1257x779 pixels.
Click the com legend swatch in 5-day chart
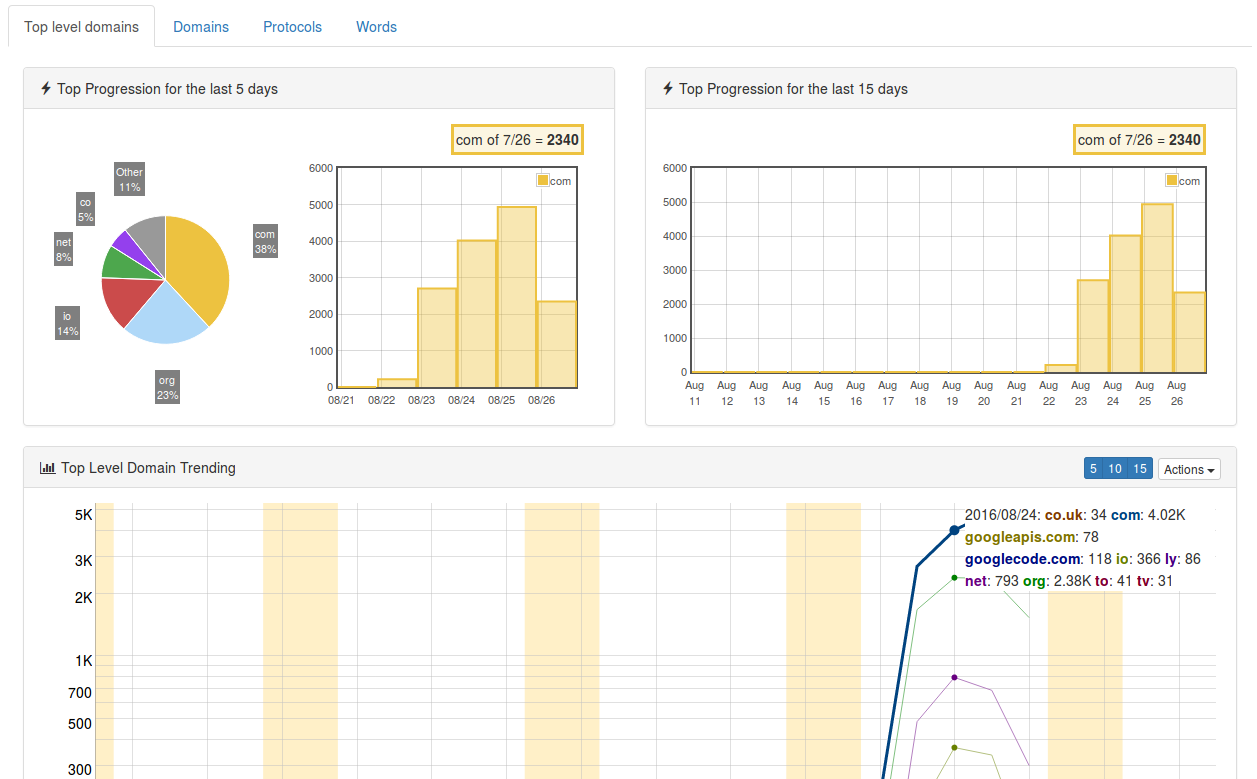click(543, 181)
